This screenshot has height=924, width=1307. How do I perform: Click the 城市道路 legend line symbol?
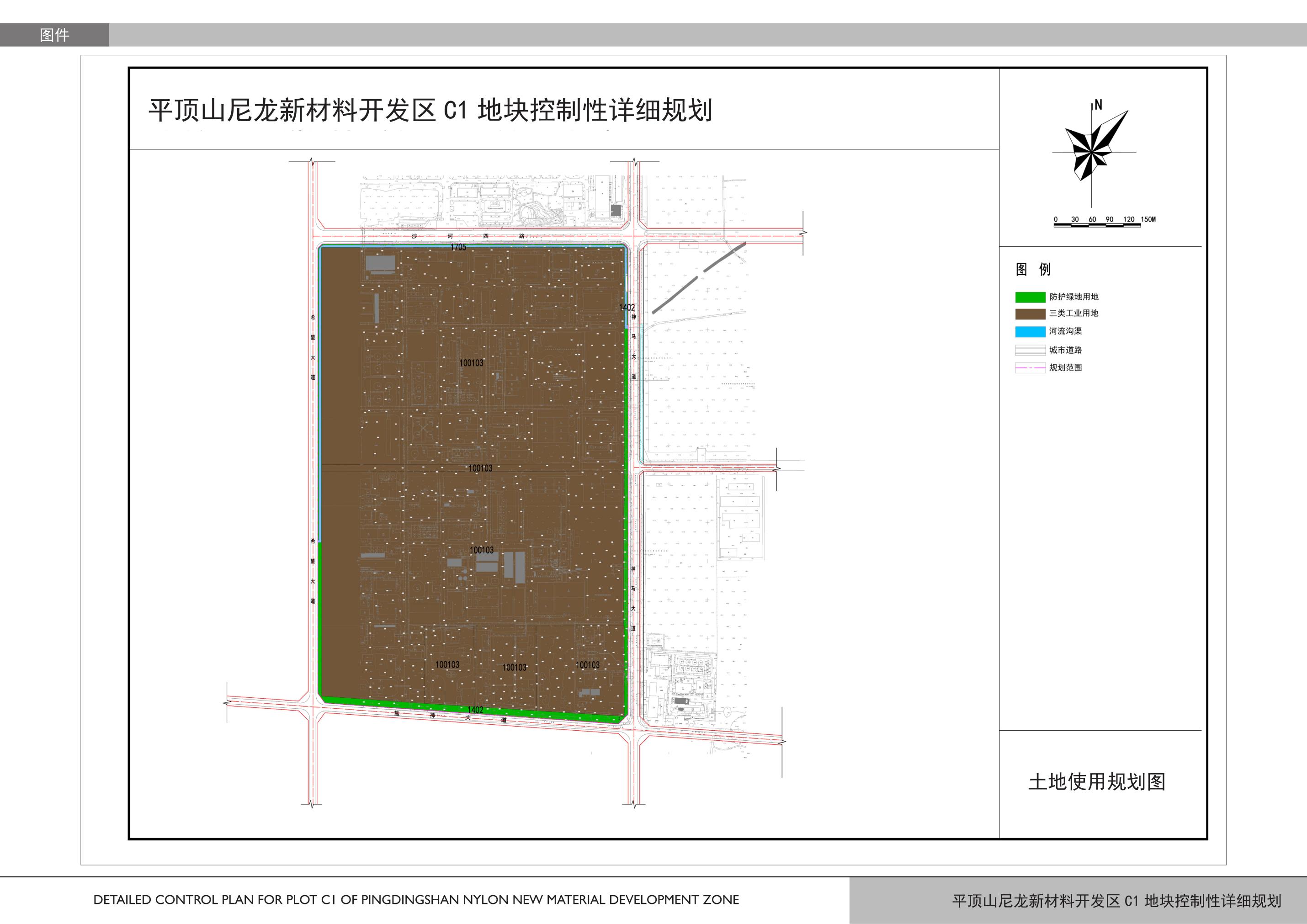(1031, 350)
